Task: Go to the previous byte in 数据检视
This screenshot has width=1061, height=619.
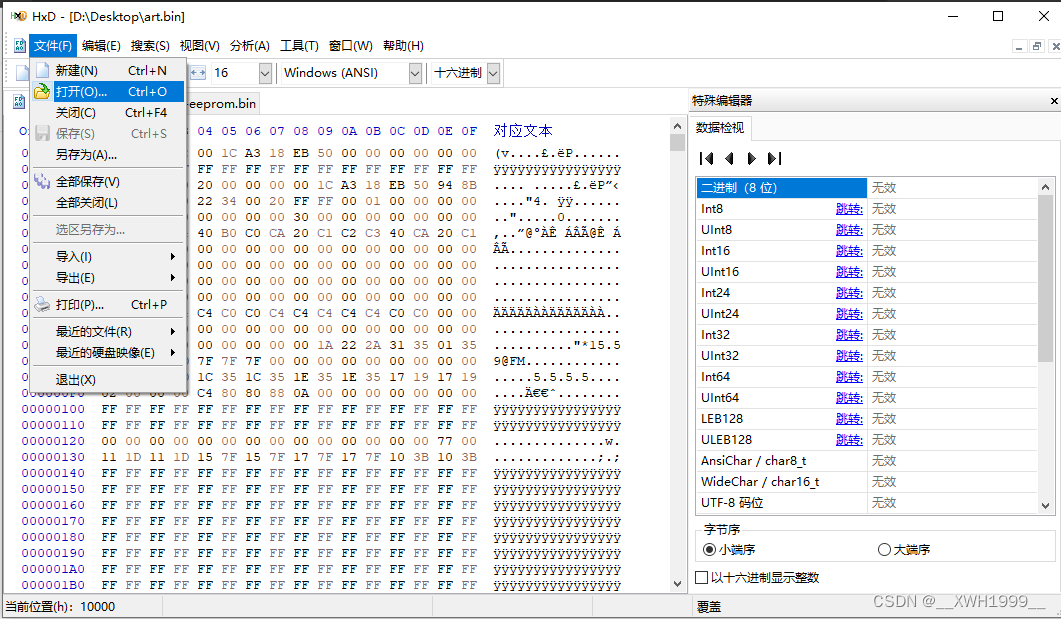Action: coord(729,158)
